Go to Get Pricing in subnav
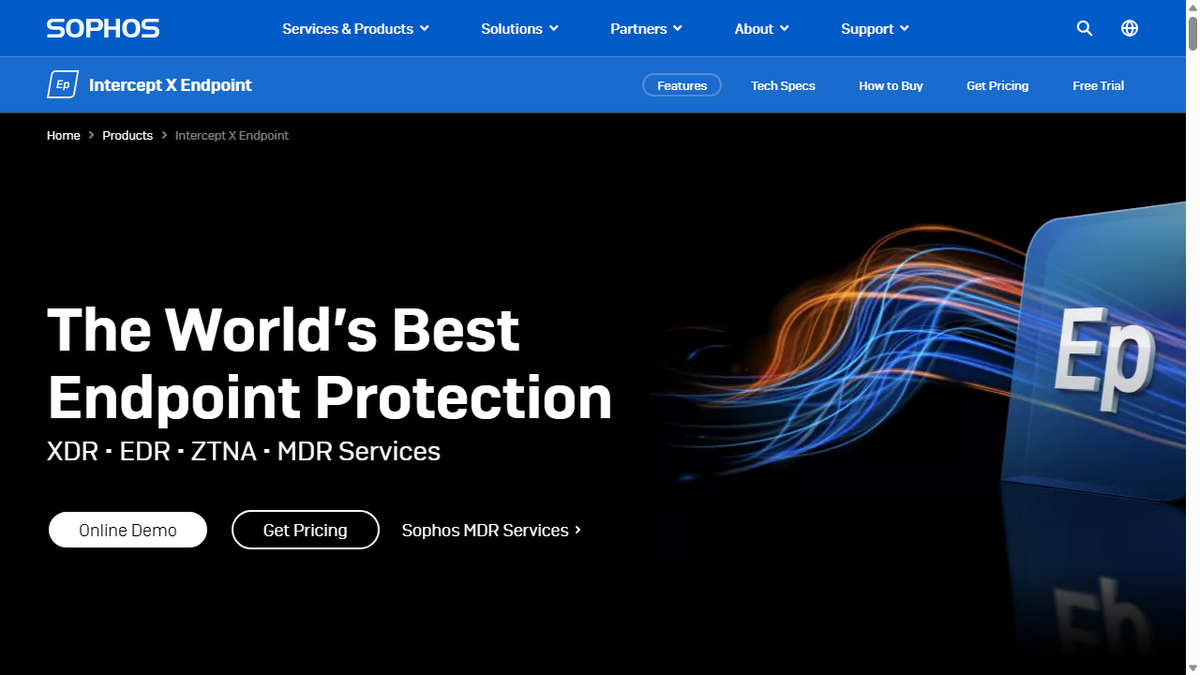 coord(997,86)
